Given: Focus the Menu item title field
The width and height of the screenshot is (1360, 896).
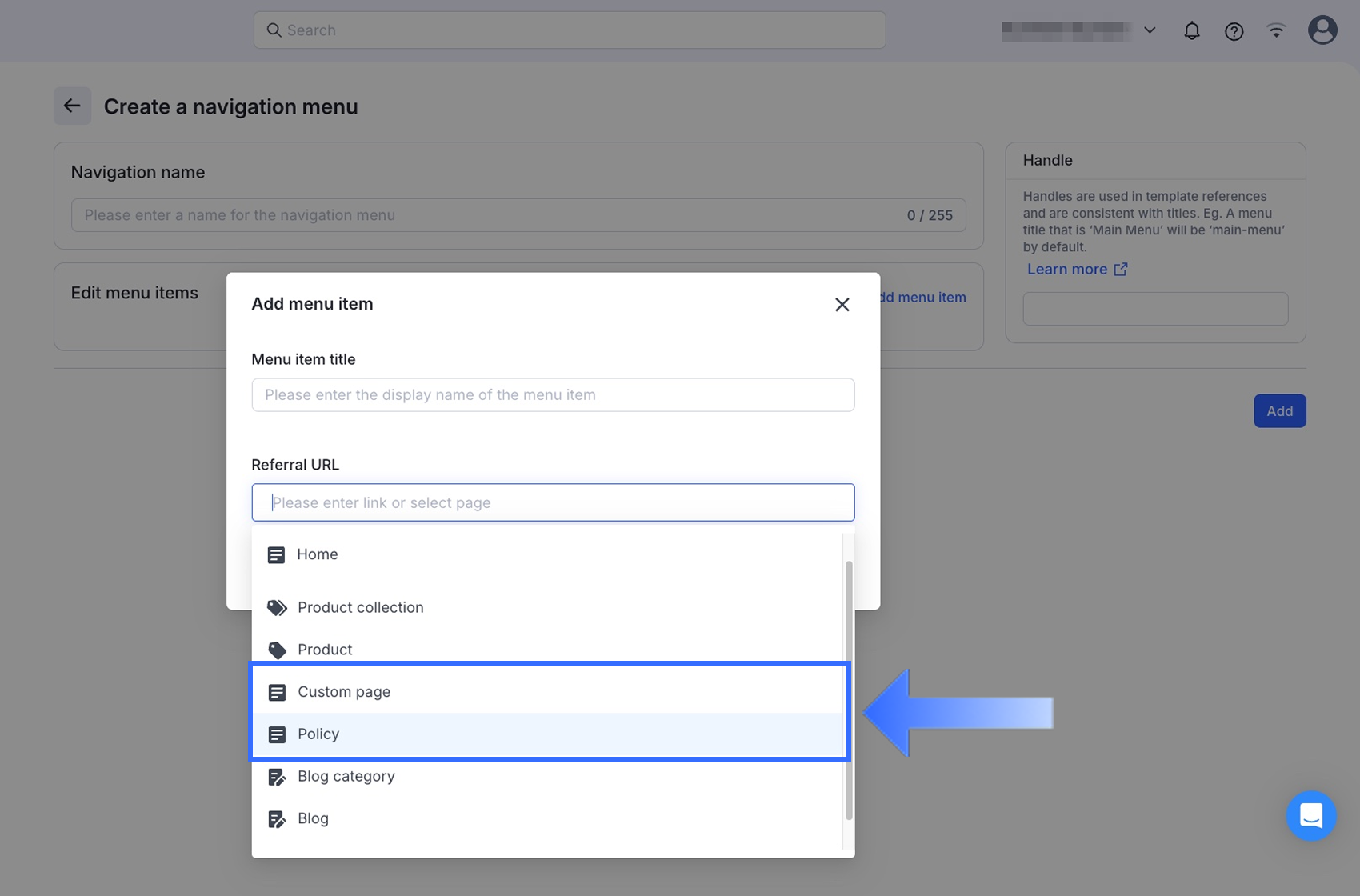Looking at the screenshot, I should (x=553, y=394).
